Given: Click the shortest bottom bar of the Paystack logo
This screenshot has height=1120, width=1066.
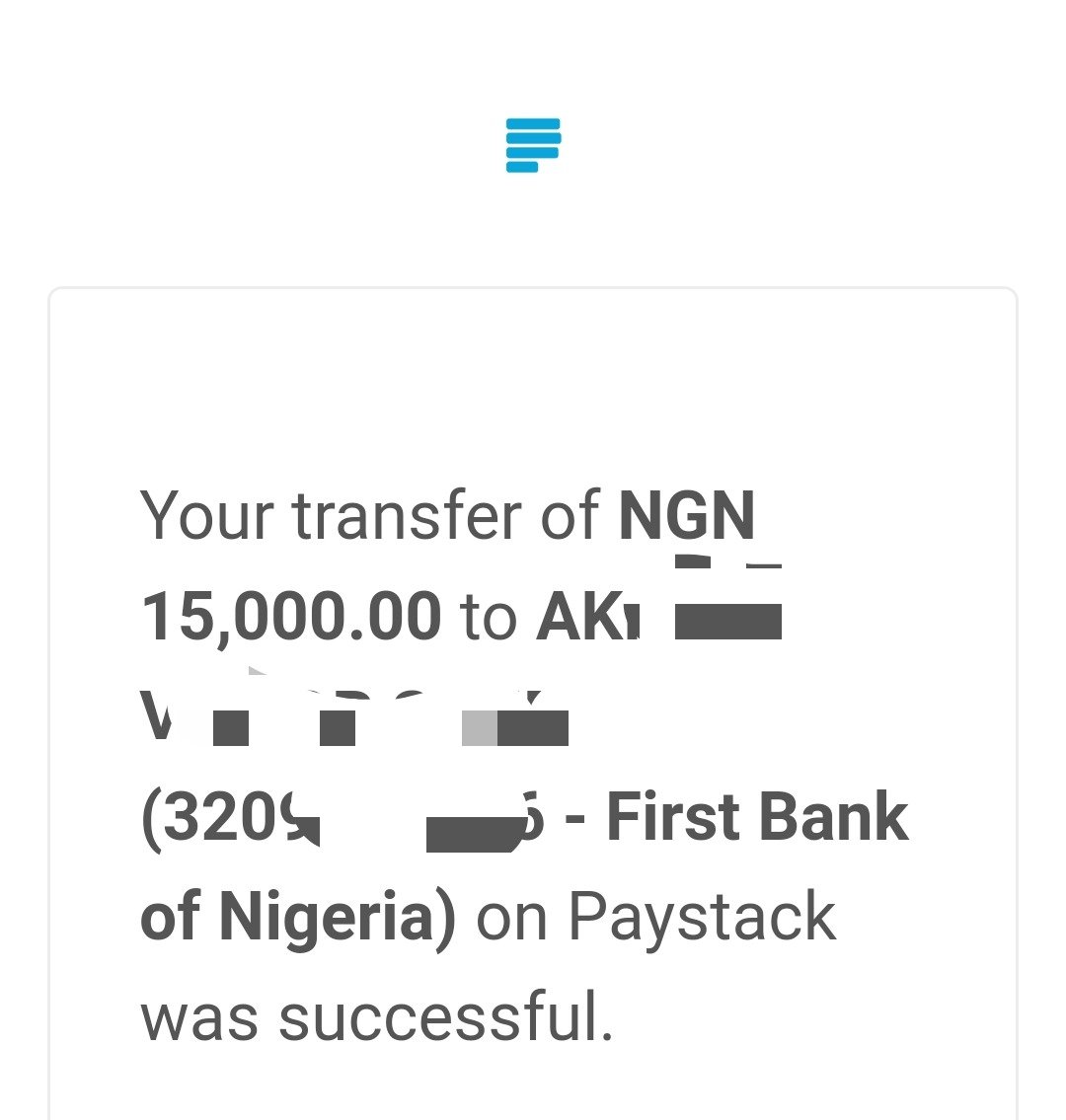Looking at the screenshot, I should click(x=522, y=167).
